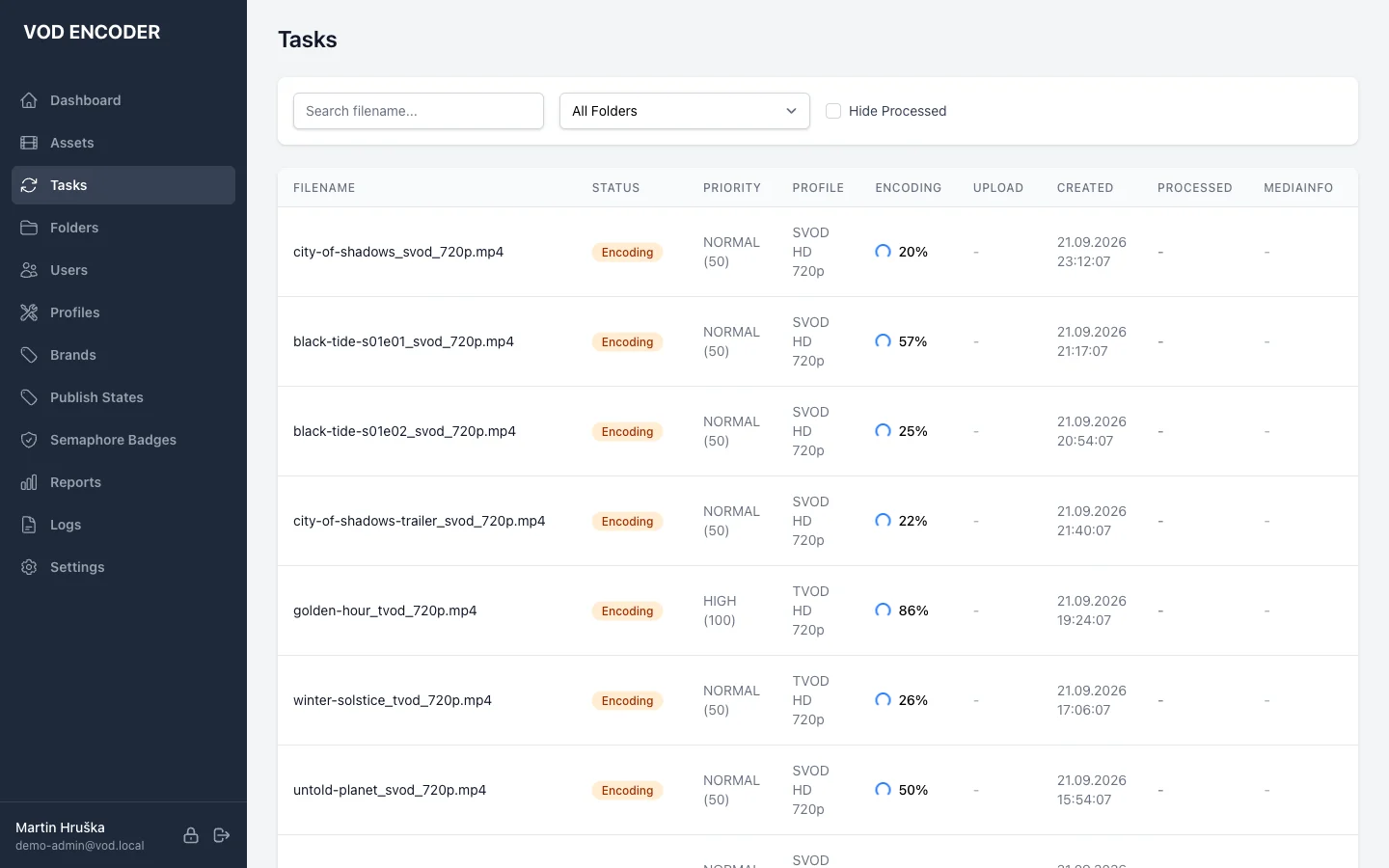Click the spinner icon for untold-planet_svod_720p.mp4
This screenshot has height=868, width=1389.
(x=883, y=790)
